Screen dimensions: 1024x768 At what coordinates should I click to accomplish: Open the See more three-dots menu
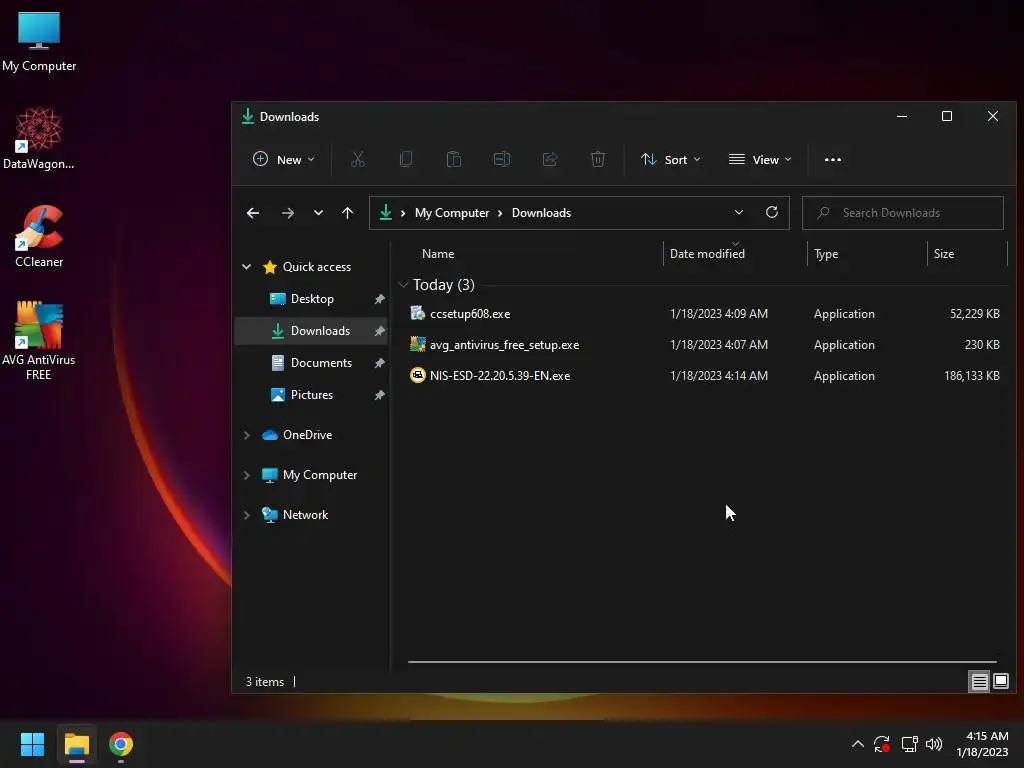tap(833, 159)
